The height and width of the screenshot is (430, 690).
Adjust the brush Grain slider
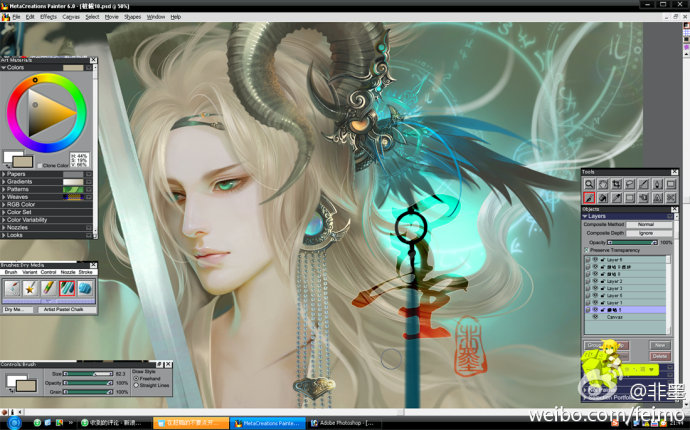[x=88, y=392]
